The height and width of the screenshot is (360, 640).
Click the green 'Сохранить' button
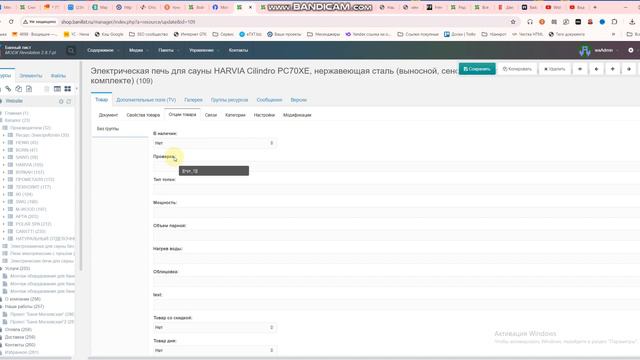click(477, 69)
